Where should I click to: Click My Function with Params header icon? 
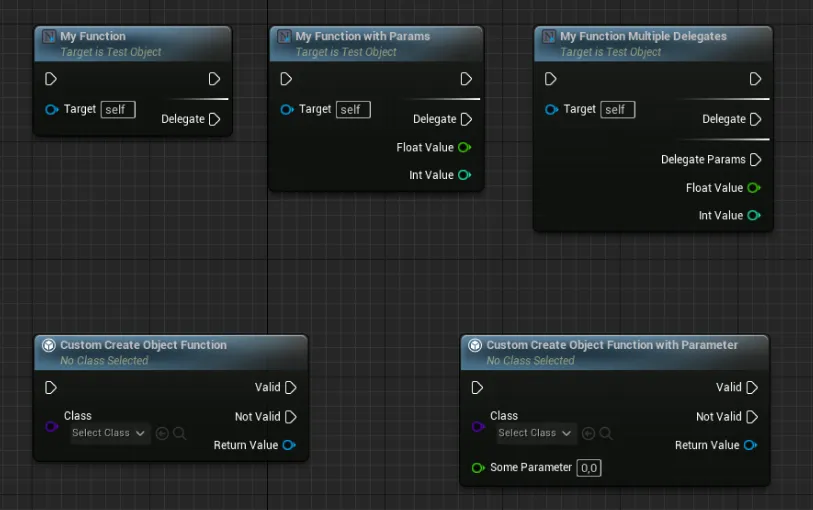285,36
